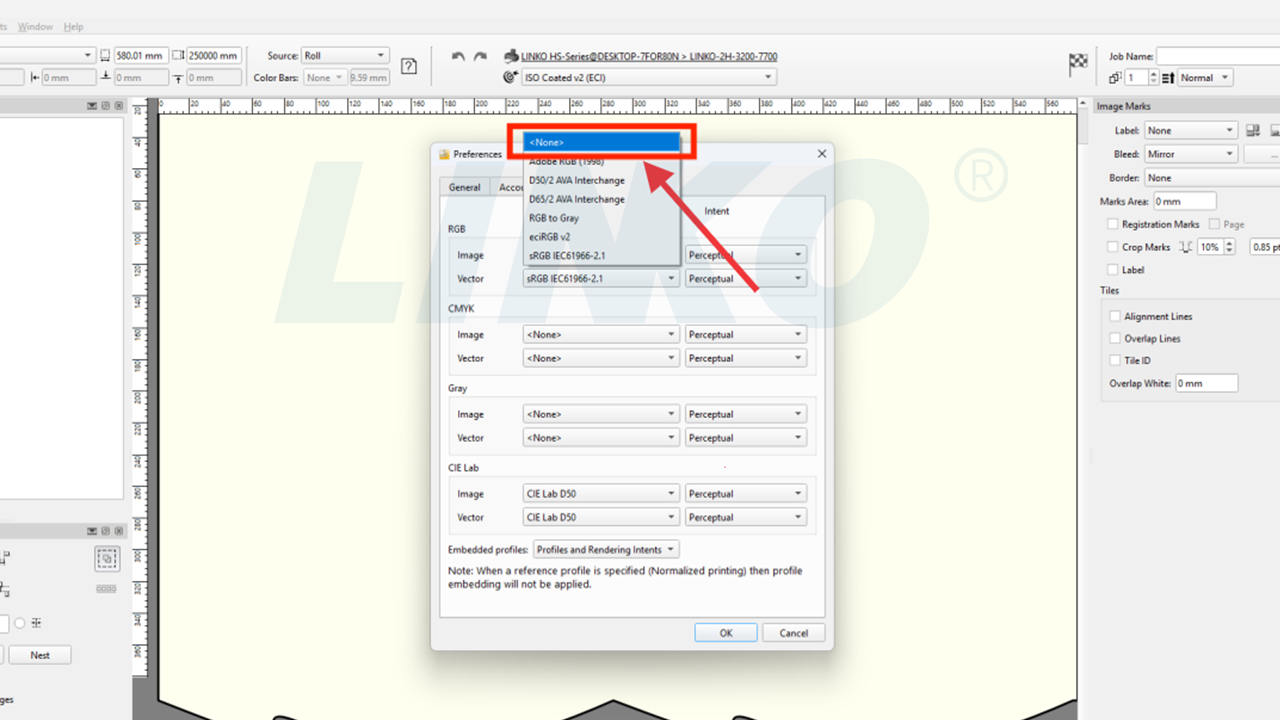Screen dimensions: 1280x720
Task: Choose D50/2 AVA Interchange profile
Action: click(602, 180)
